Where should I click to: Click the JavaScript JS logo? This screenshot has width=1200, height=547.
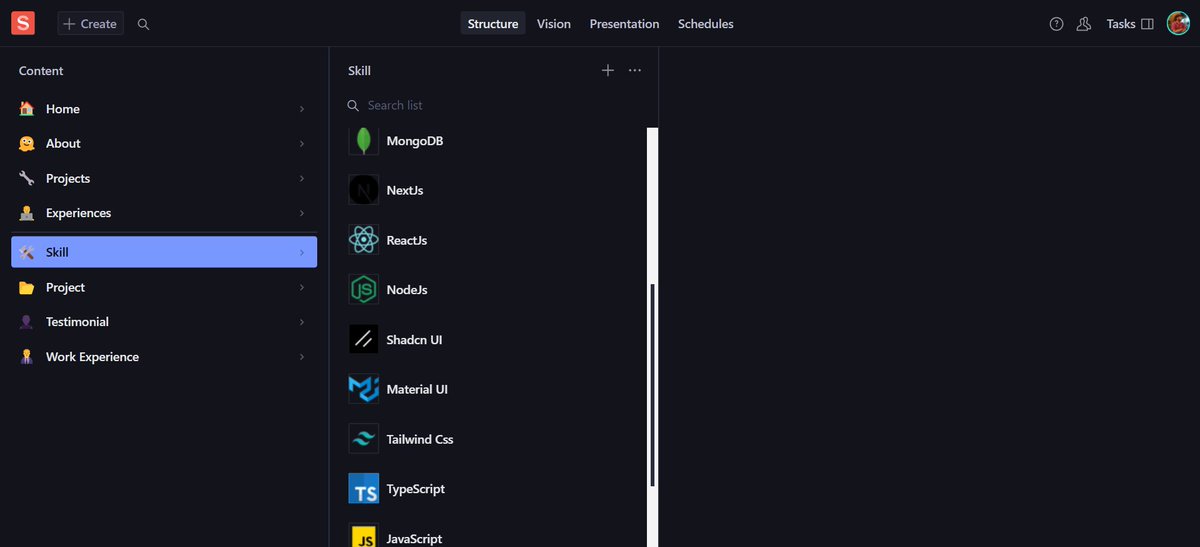[364, 535]
